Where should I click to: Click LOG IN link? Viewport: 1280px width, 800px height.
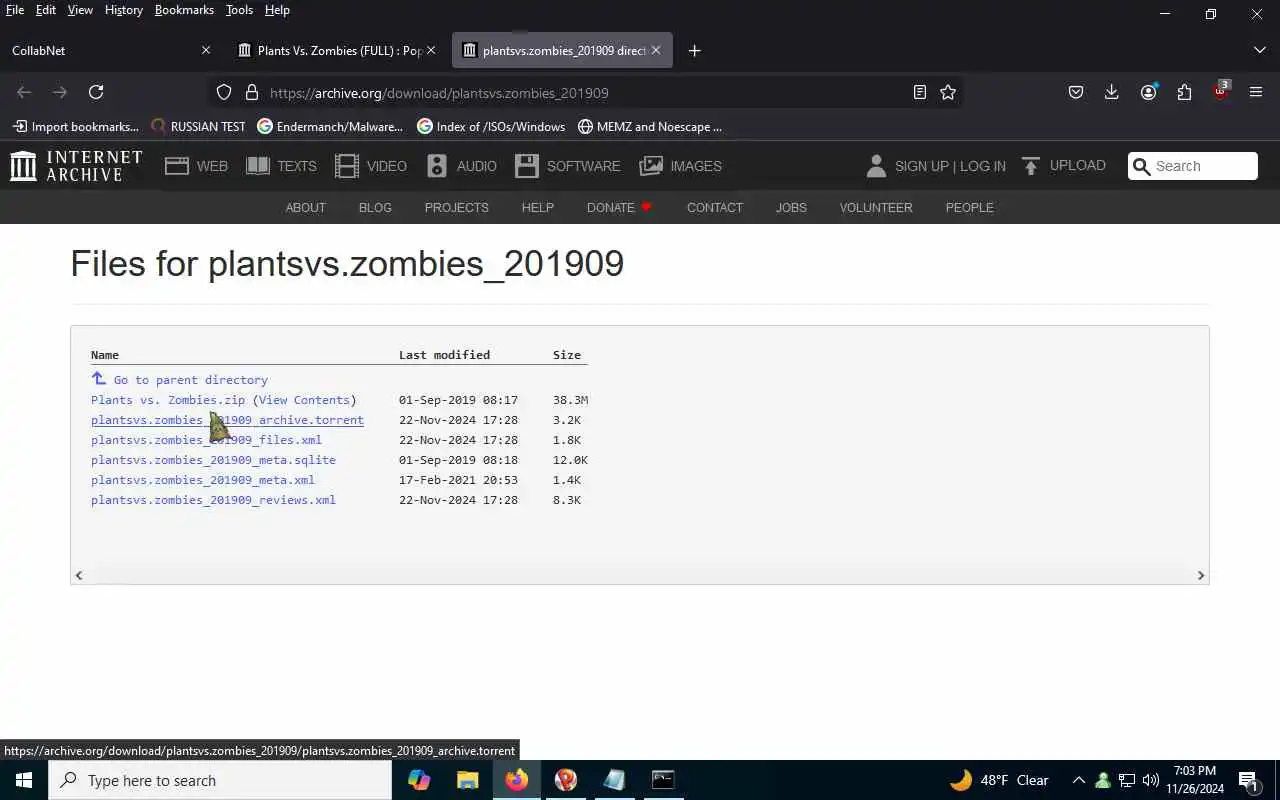(x=983, y=166)
